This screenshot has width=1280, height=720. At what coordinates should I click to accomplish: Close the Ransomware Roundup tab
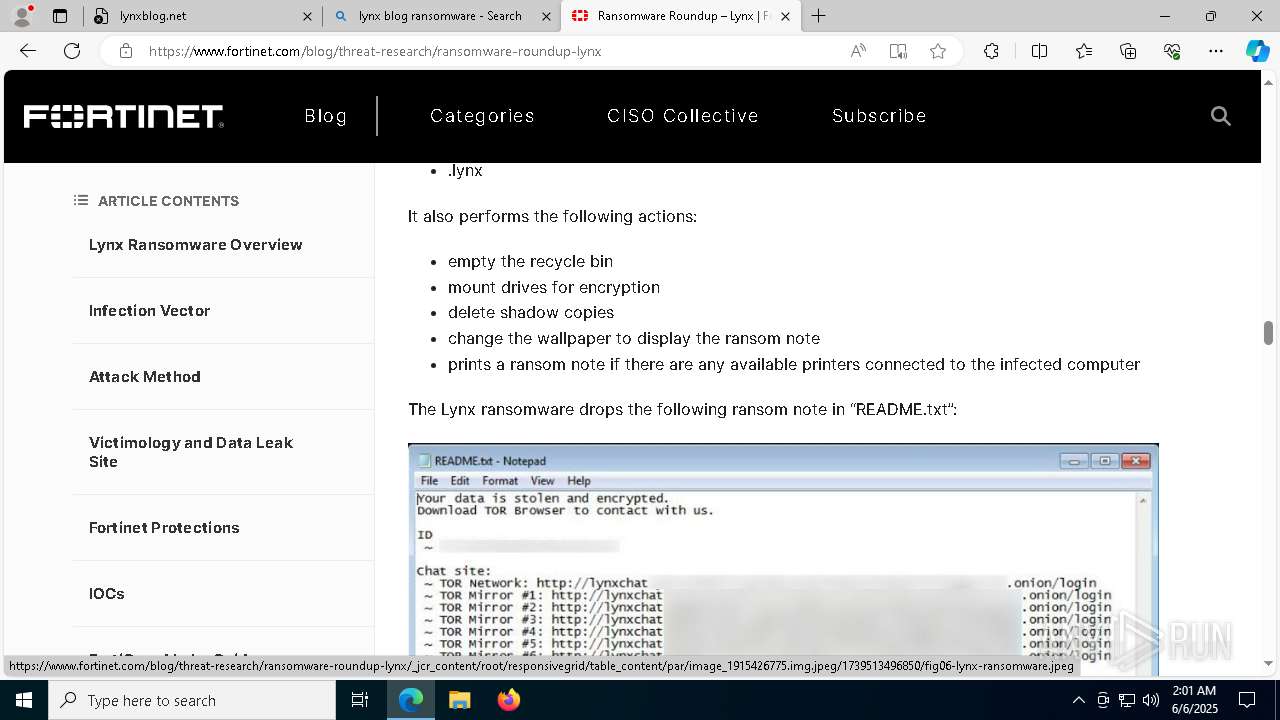[785, 16]
